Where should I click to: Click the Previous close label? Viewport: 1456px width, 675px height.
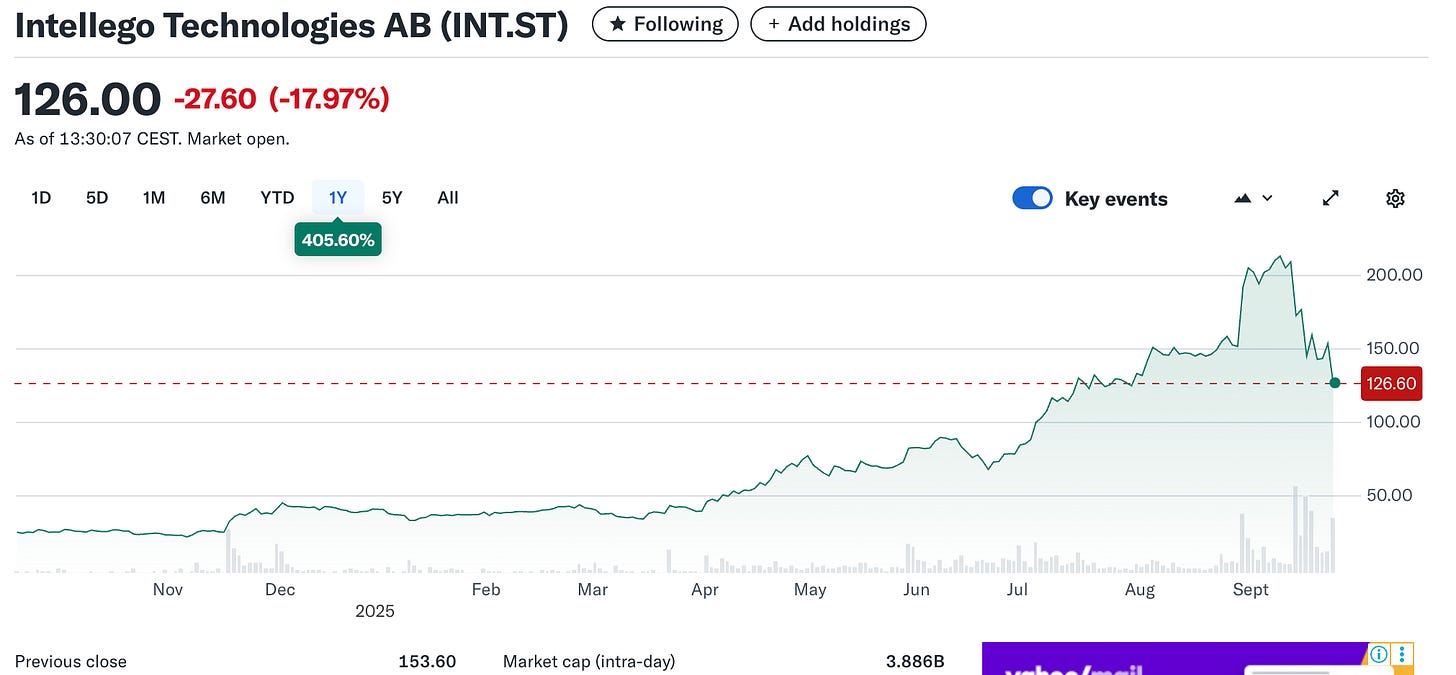tap(71, 662)
